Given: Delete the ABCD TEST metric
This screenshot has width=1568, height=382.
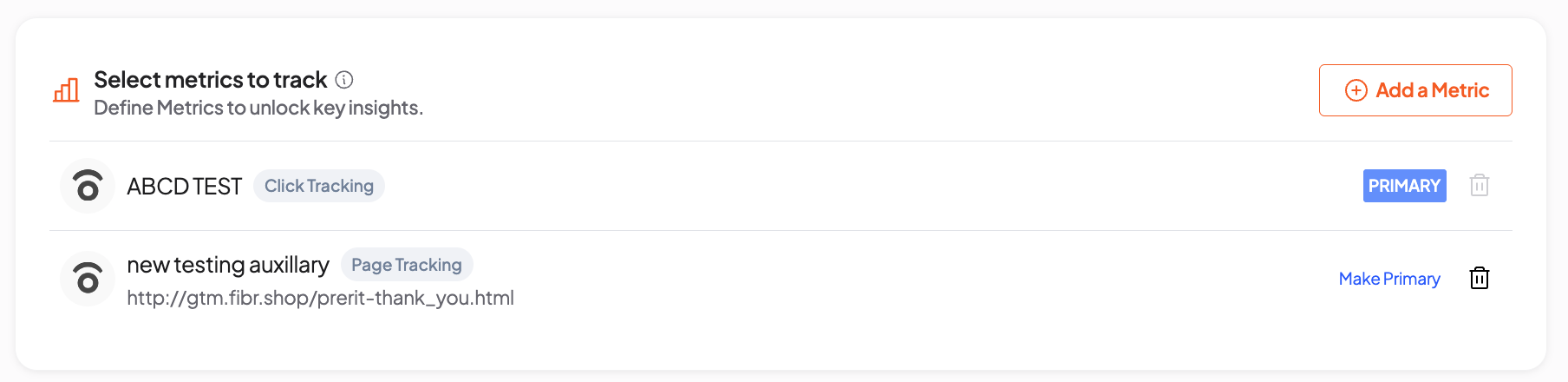Looking at the screenshot, I should [1479, 186].
